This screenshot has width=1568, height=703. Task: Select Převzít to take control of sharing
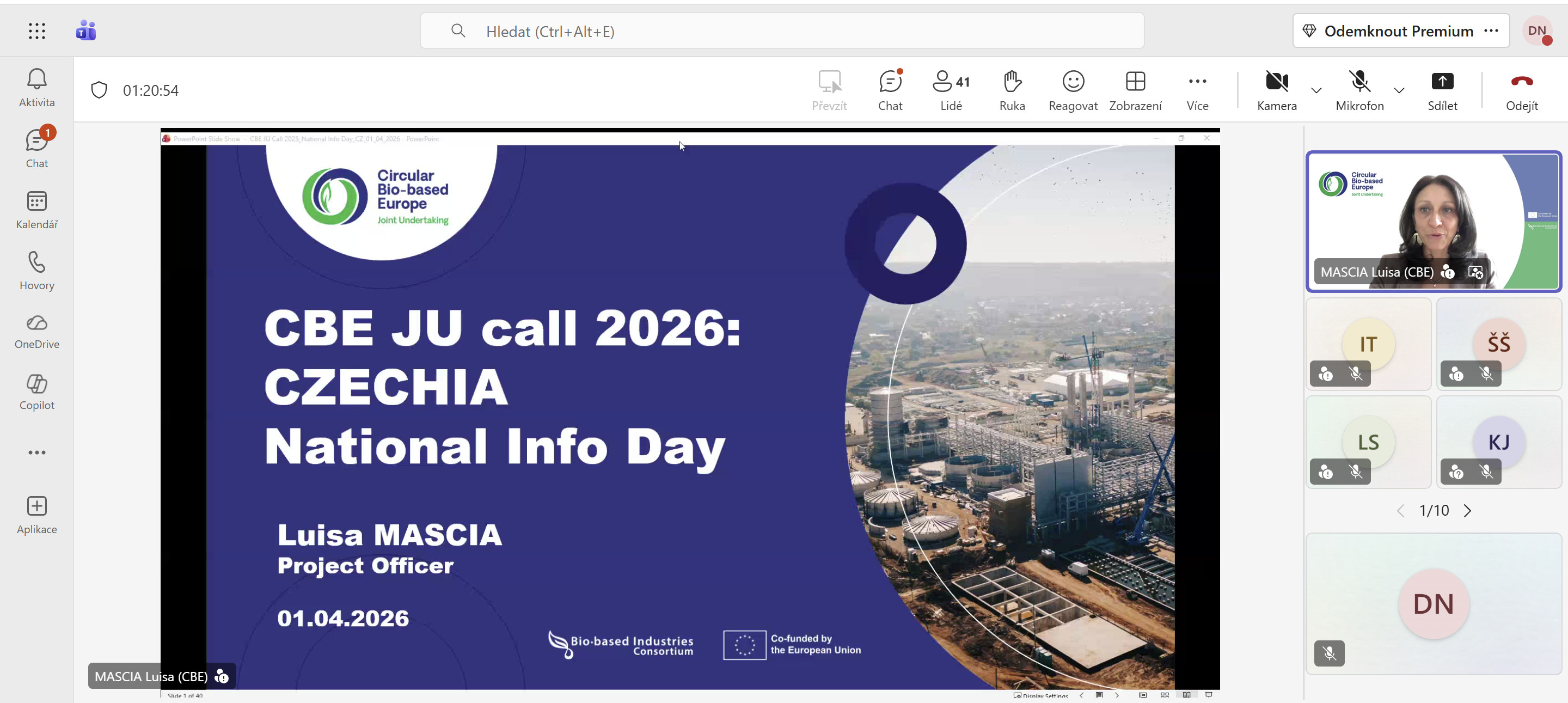[830, 89]
